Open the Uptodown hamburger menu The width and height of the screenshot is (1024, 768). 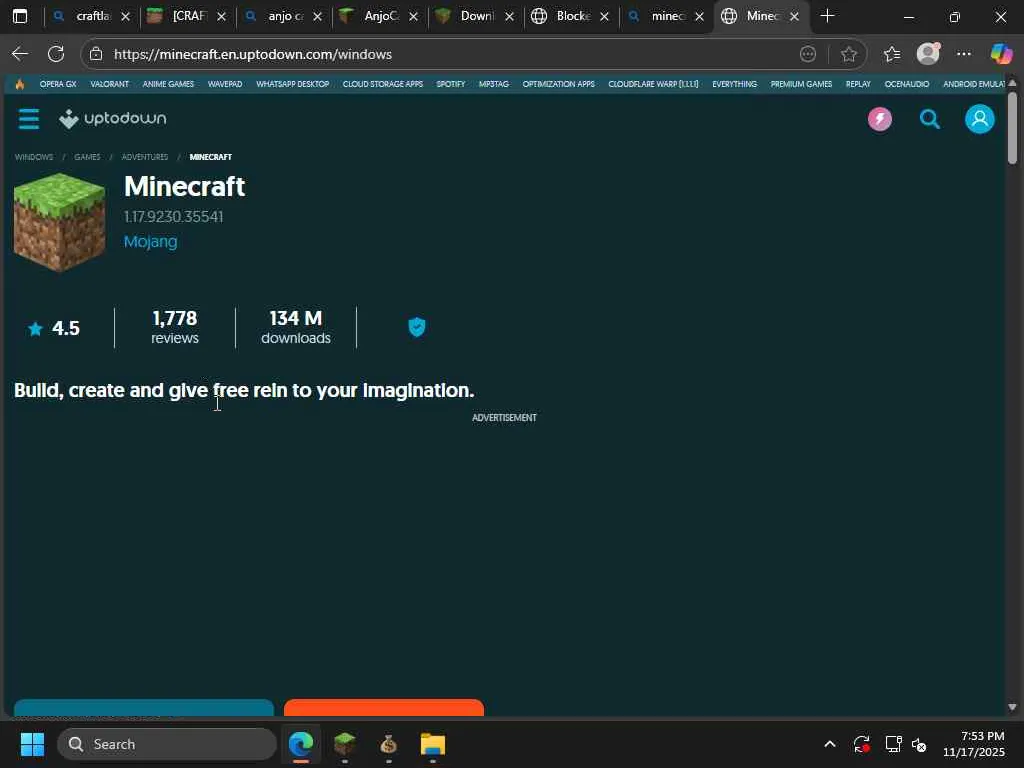29,119
